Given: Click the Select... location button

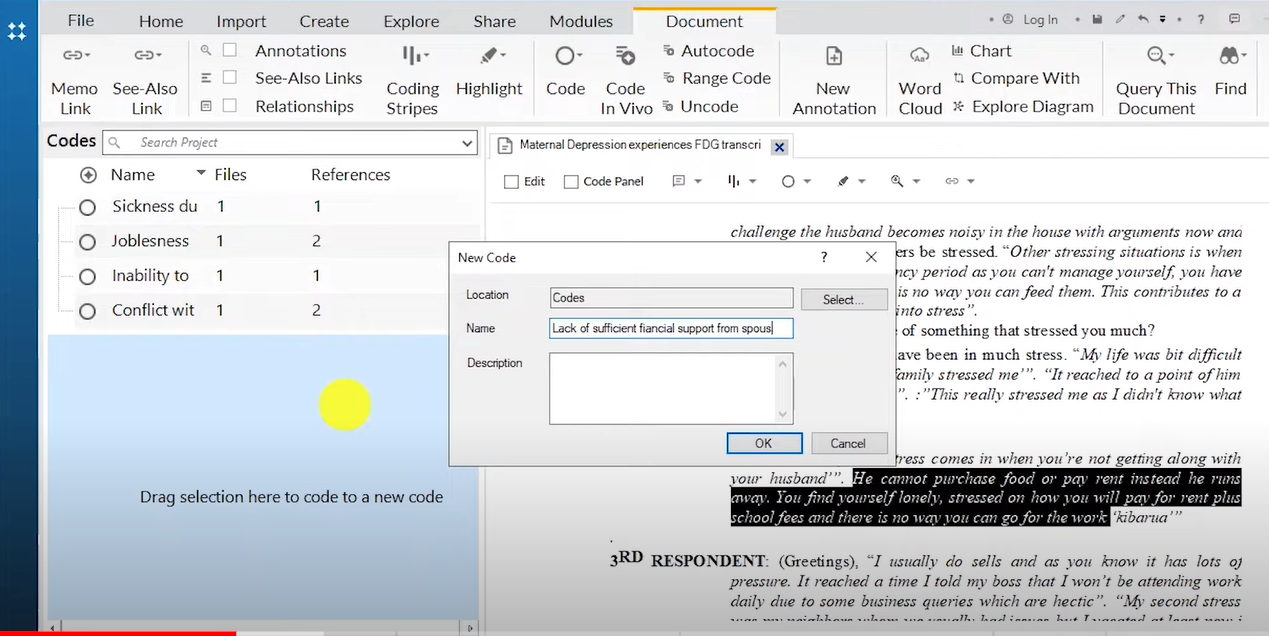Looking at the screenshot, I should click(x=844, y=299).
